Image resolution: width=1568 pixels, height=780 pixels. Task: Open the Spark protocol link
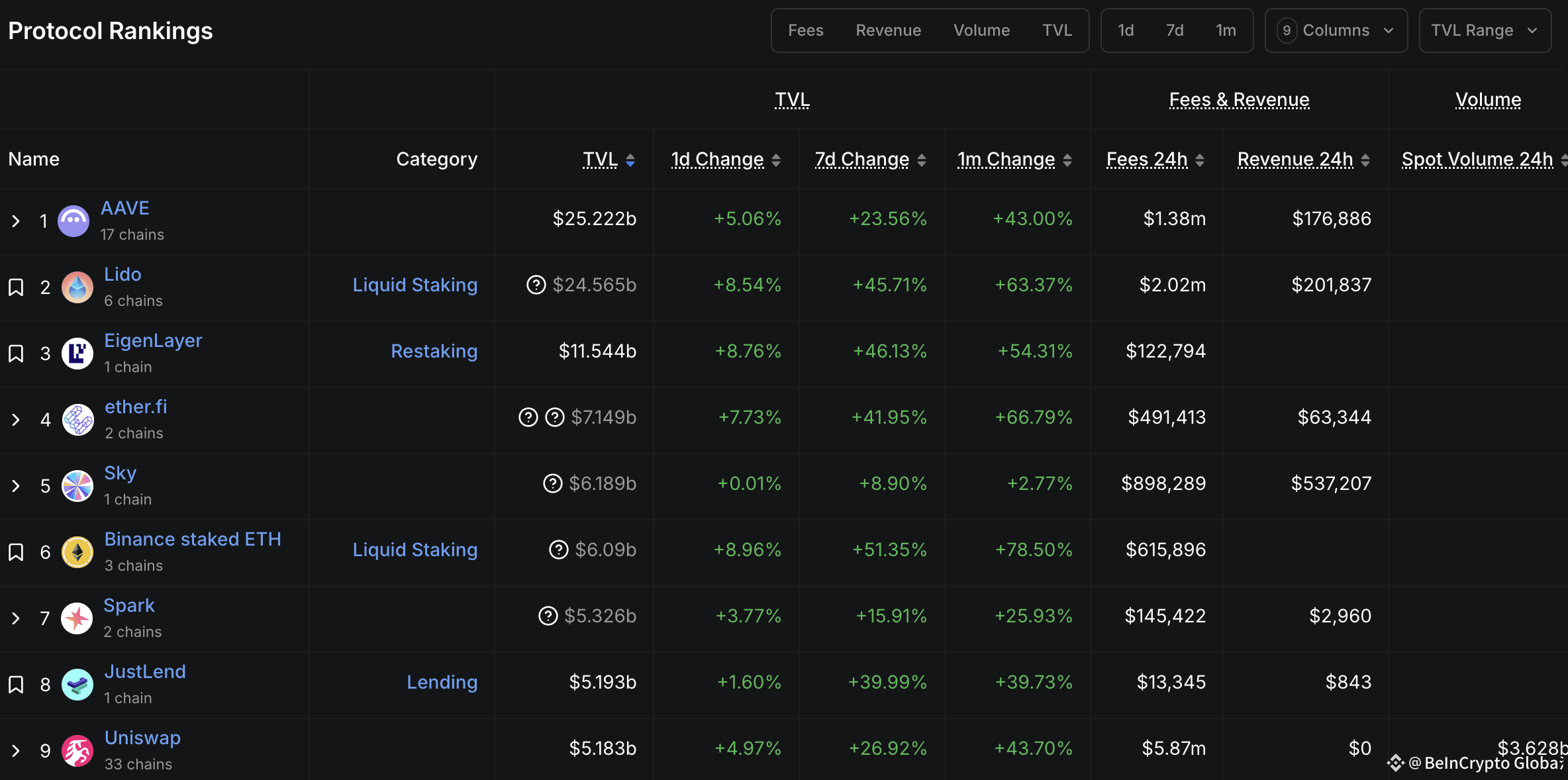tap(129, 606)
